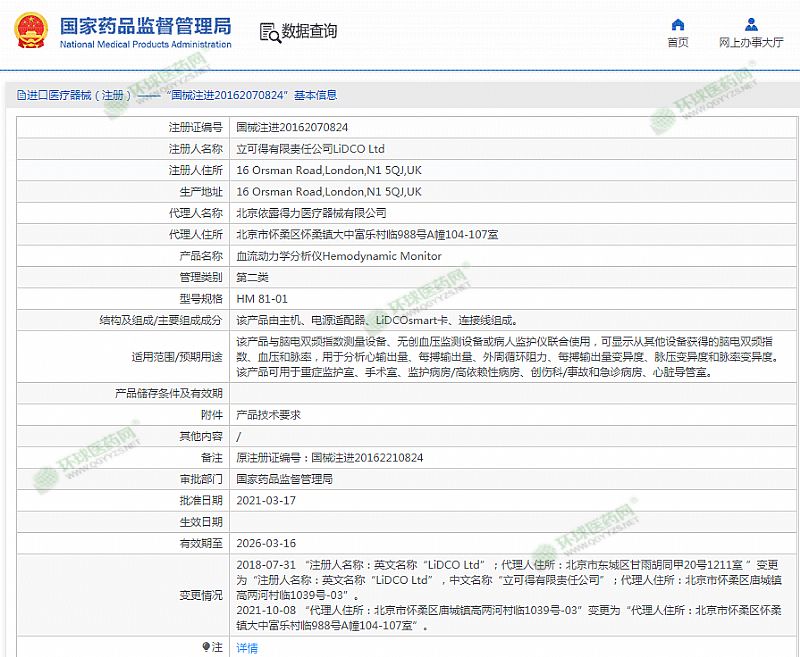
Task: Click the online service hall monitor icon
Action: (751, 24)
